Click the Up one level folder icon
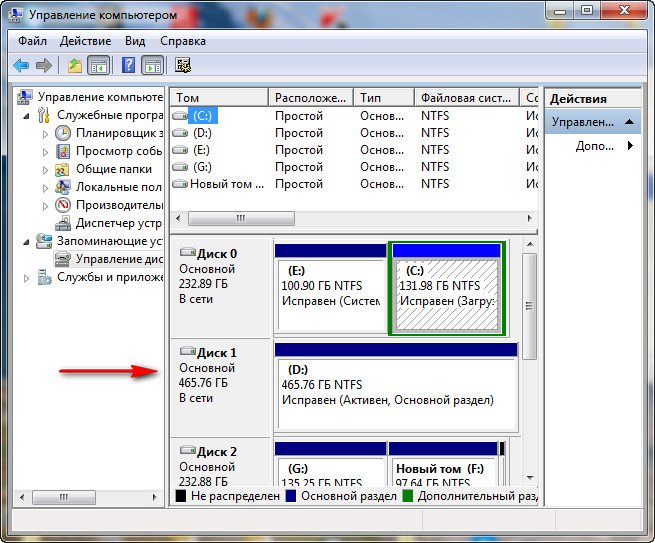The width and height of the screenshot is (655, 543). [x=74, y=66]
